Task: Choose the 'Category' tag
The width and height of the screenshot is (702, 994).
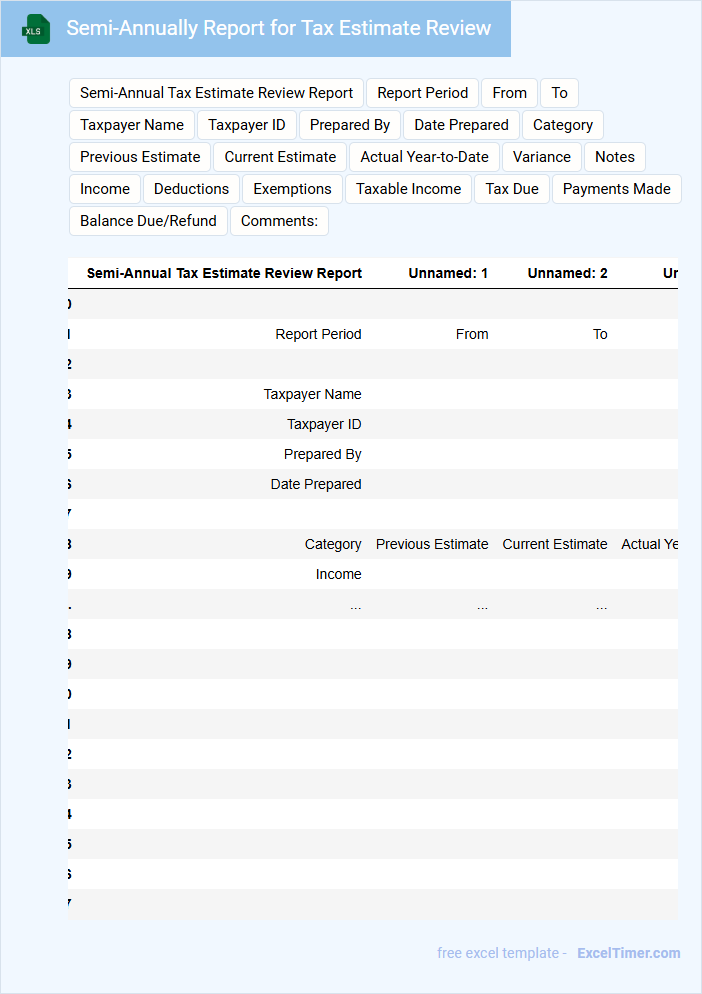Action: click(562, 125)
